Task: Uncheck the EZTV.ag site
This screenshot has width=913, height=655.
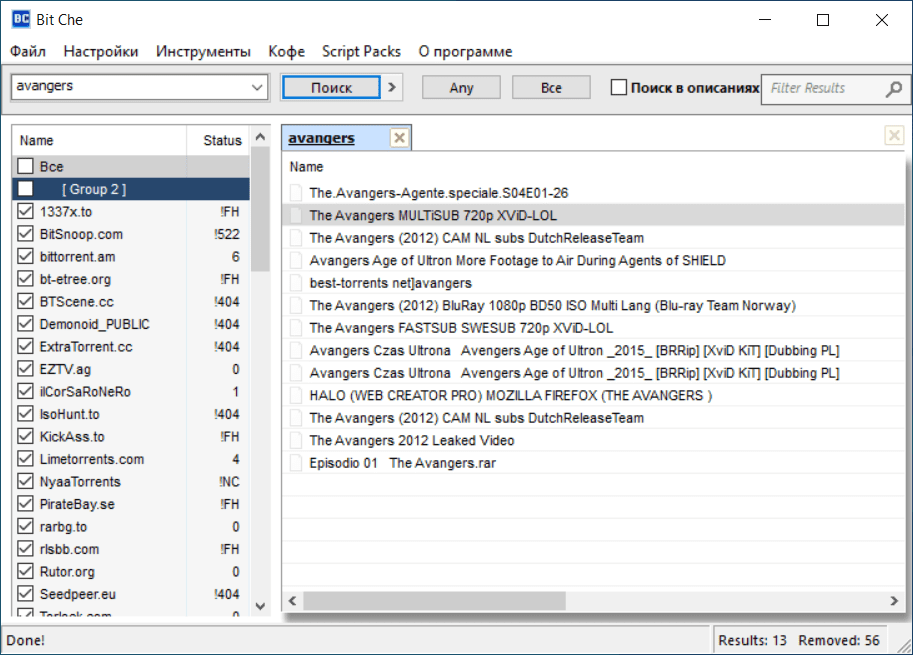Action: (25, 369)
